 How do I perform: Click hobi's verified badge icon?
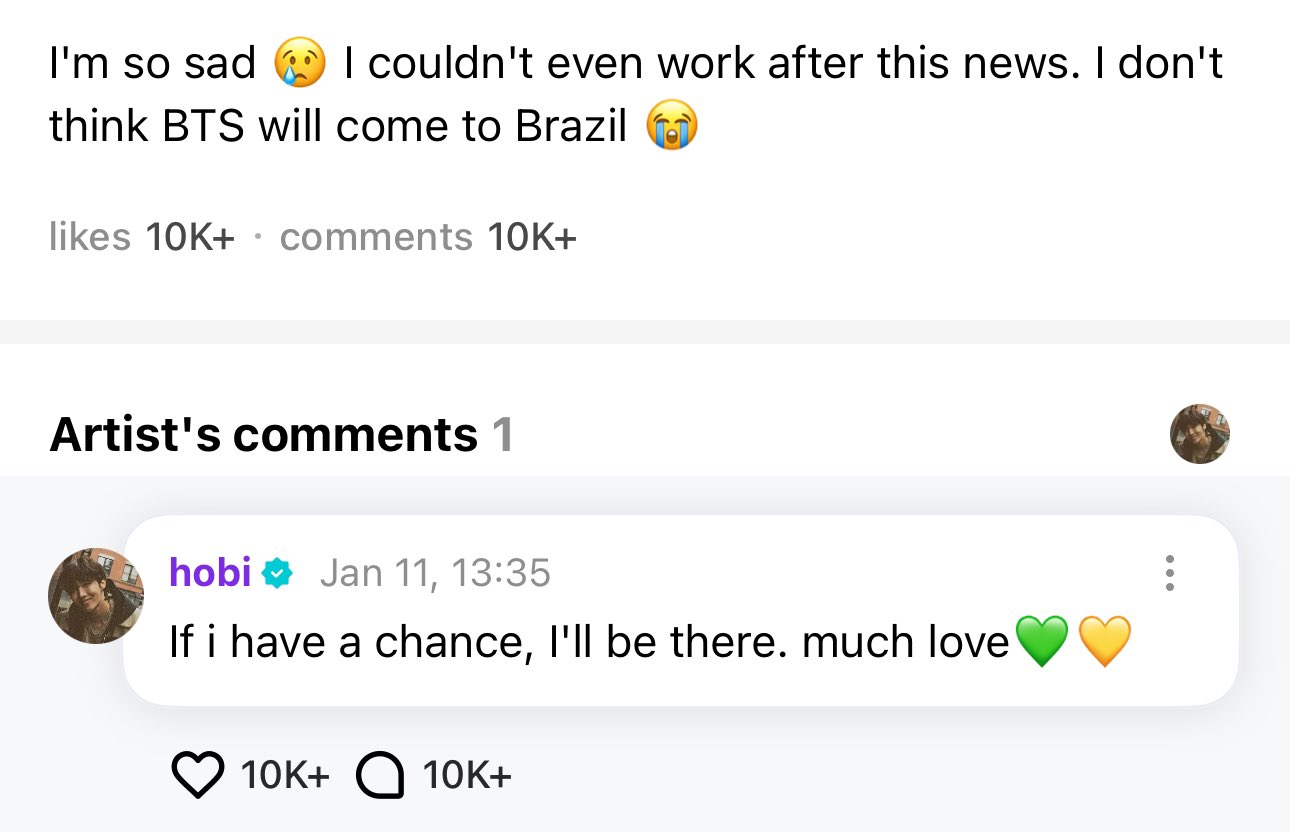point(277,573)
